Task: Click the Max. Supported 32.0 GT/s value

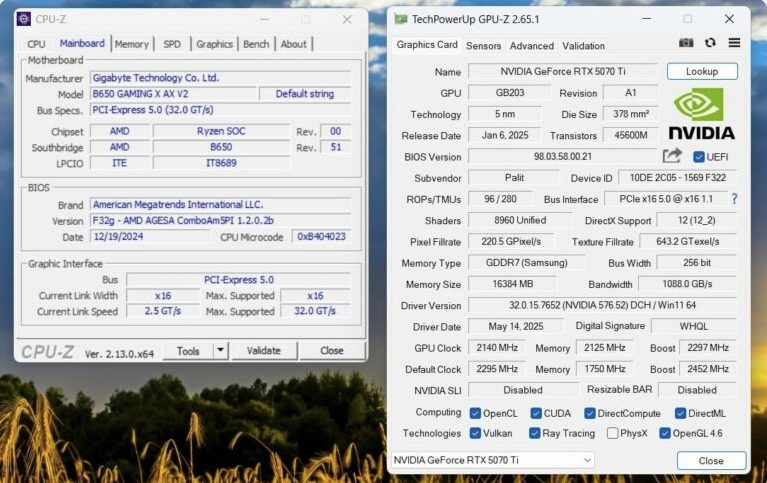Action: click(315, 311)
